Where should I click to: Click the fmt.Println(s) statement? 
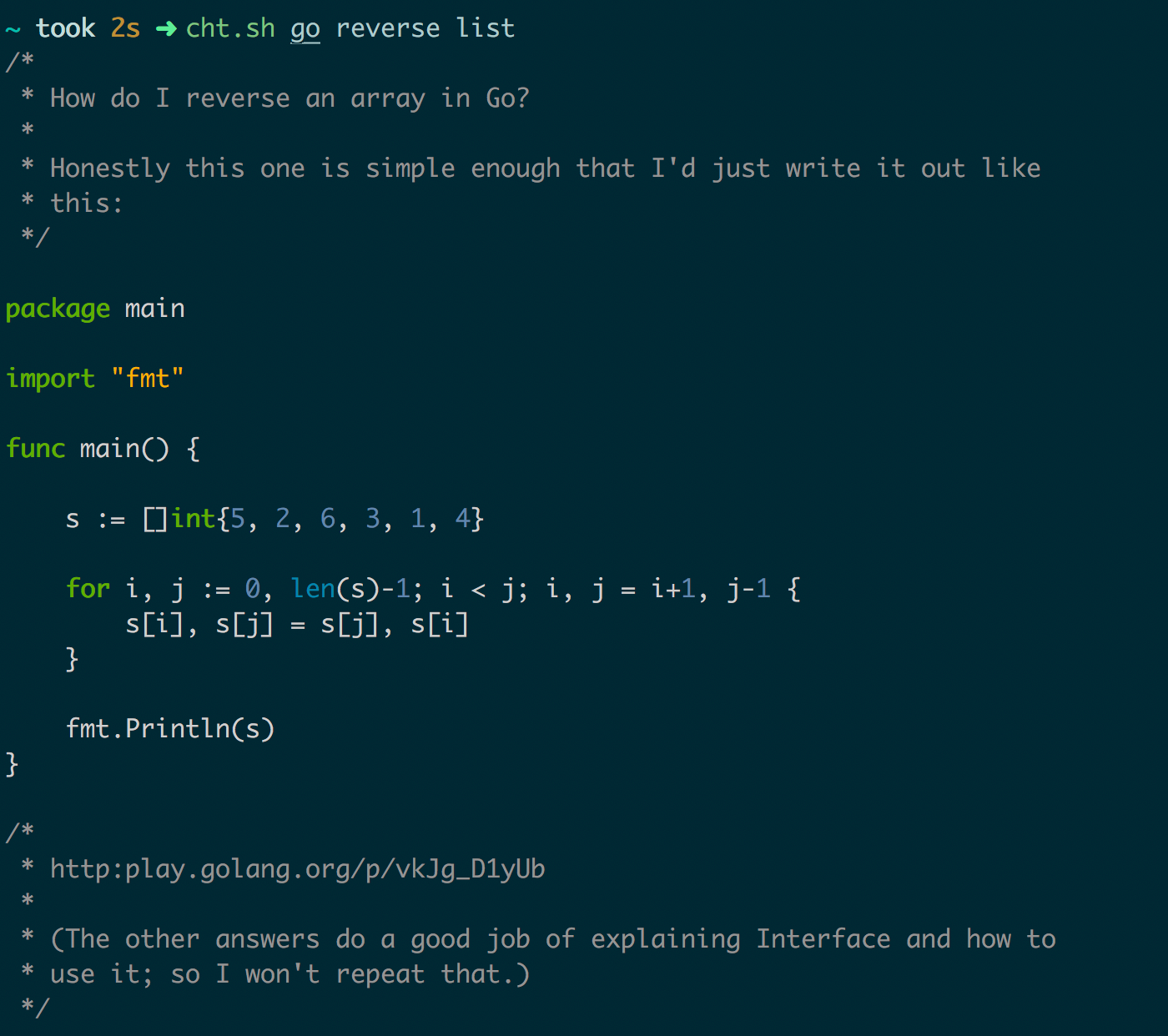pos(170,729)
